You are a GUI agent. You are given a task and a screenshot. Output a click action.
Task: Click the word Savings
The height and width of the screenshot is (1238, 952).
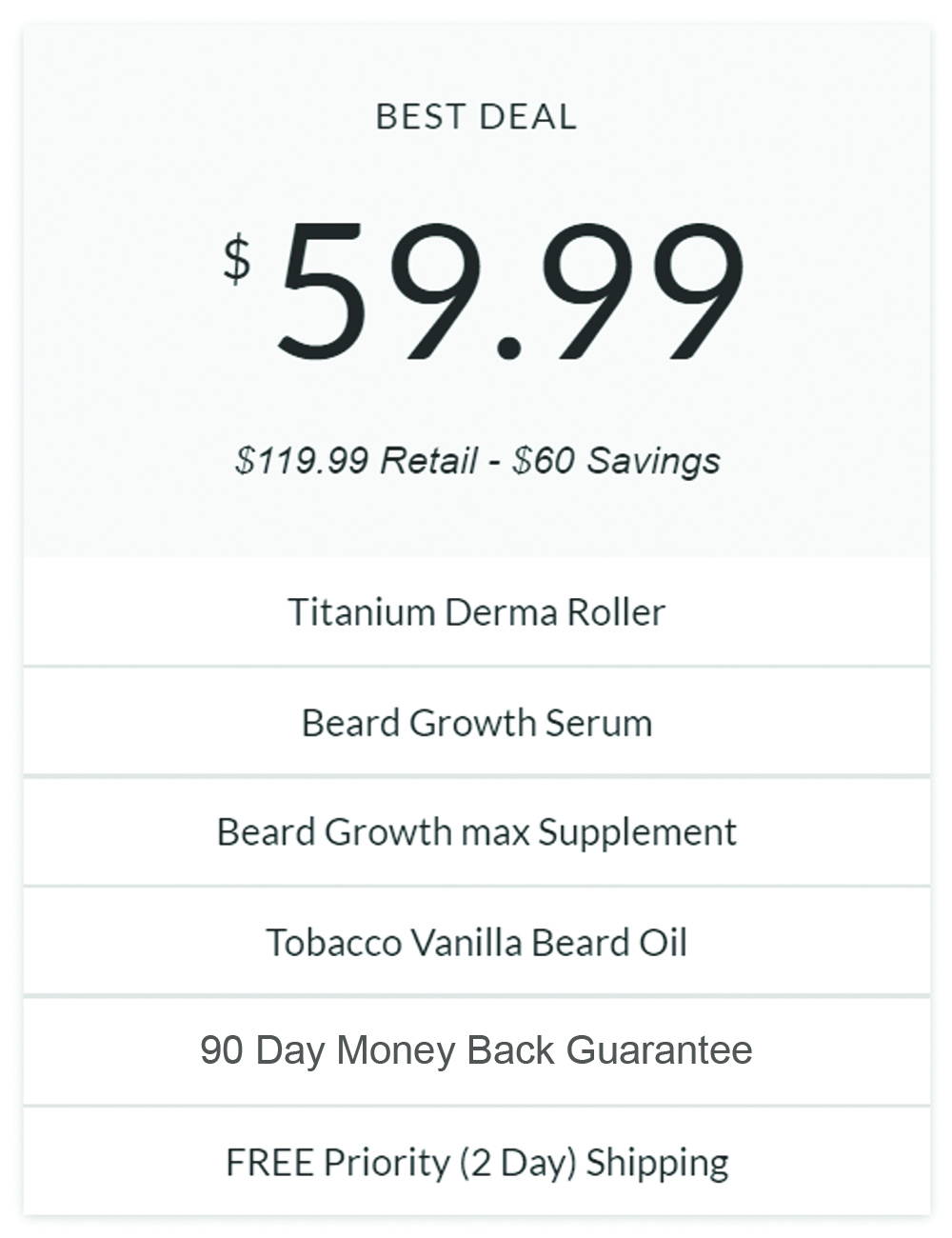653,461
